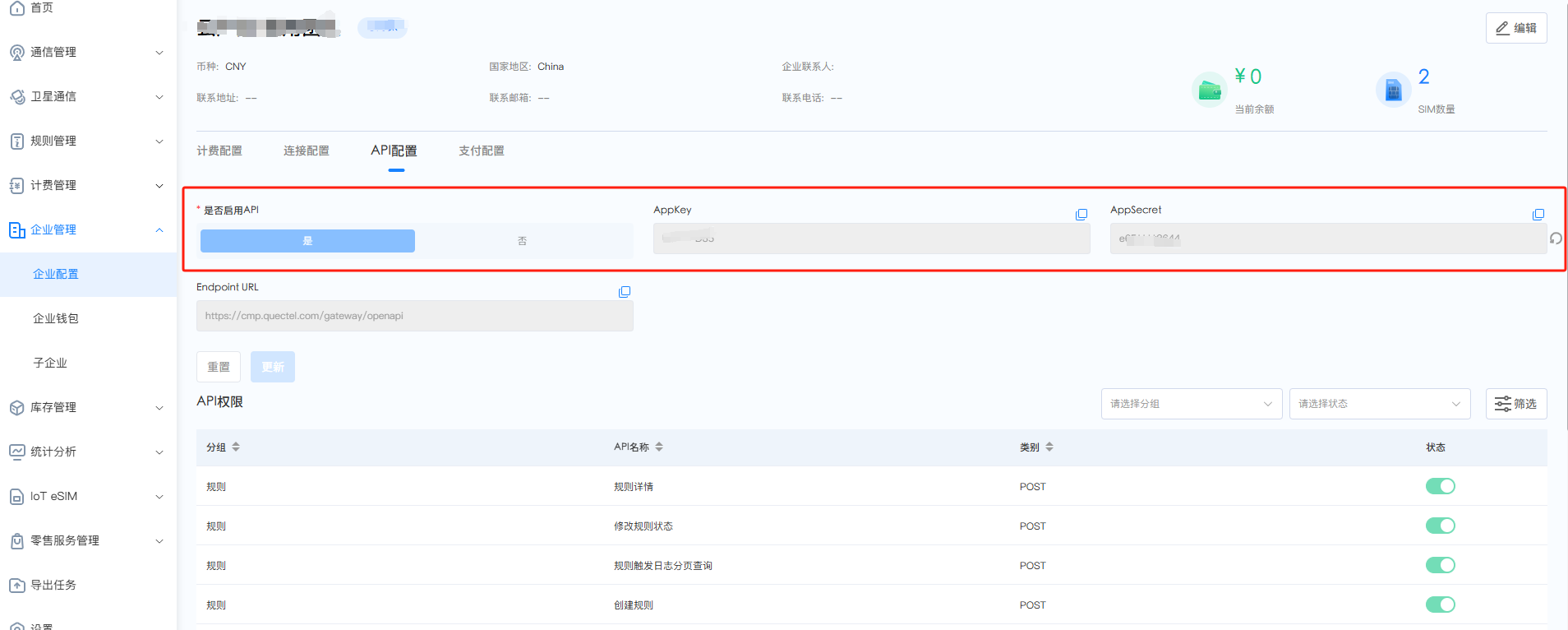The width and height of the screenshot is (1568, 630).
Task: Disable the 修改规则状态 API switch
Action: click(1440, 526)
